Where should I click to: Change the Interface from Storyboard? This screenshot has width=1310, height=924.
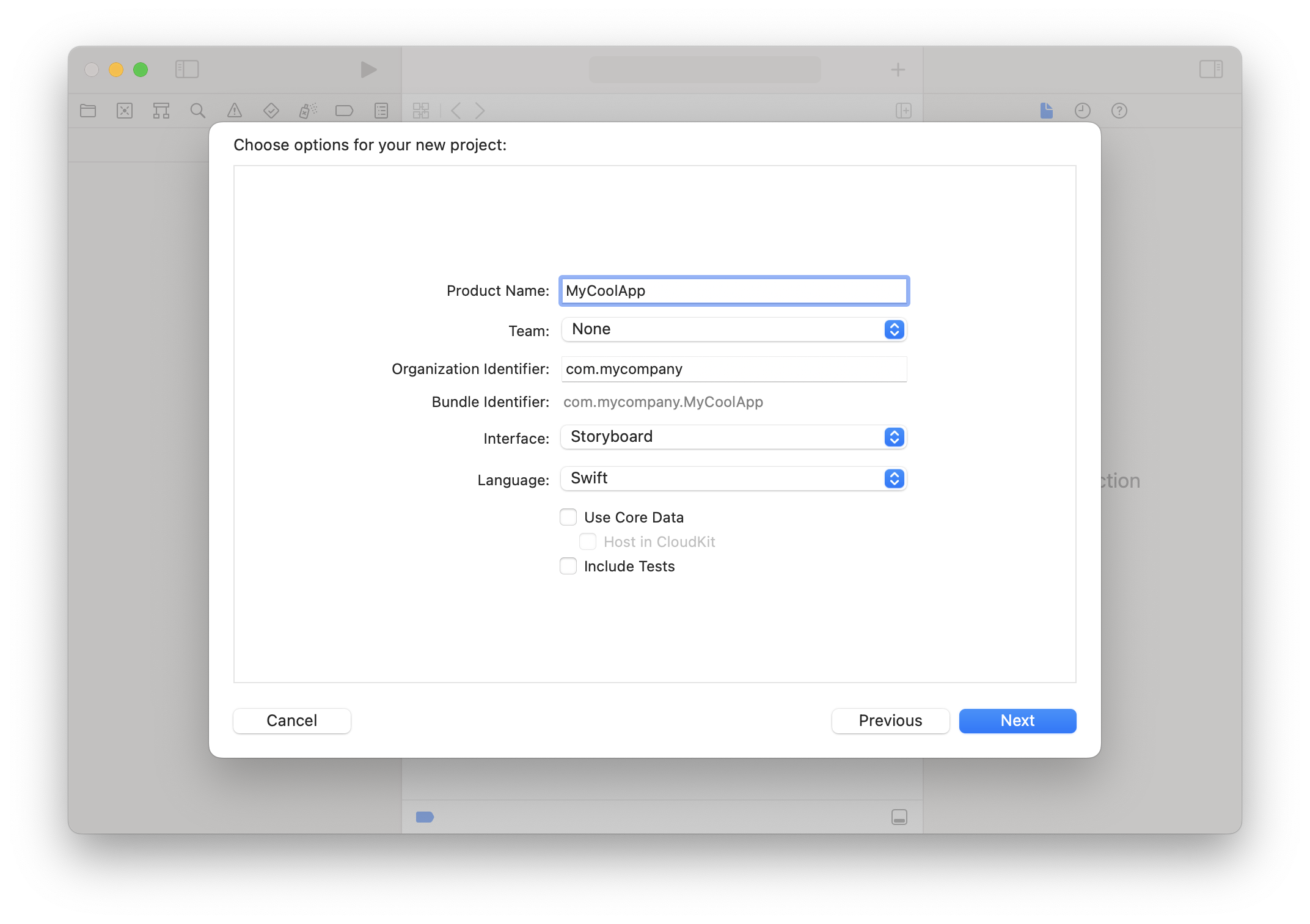733,437
